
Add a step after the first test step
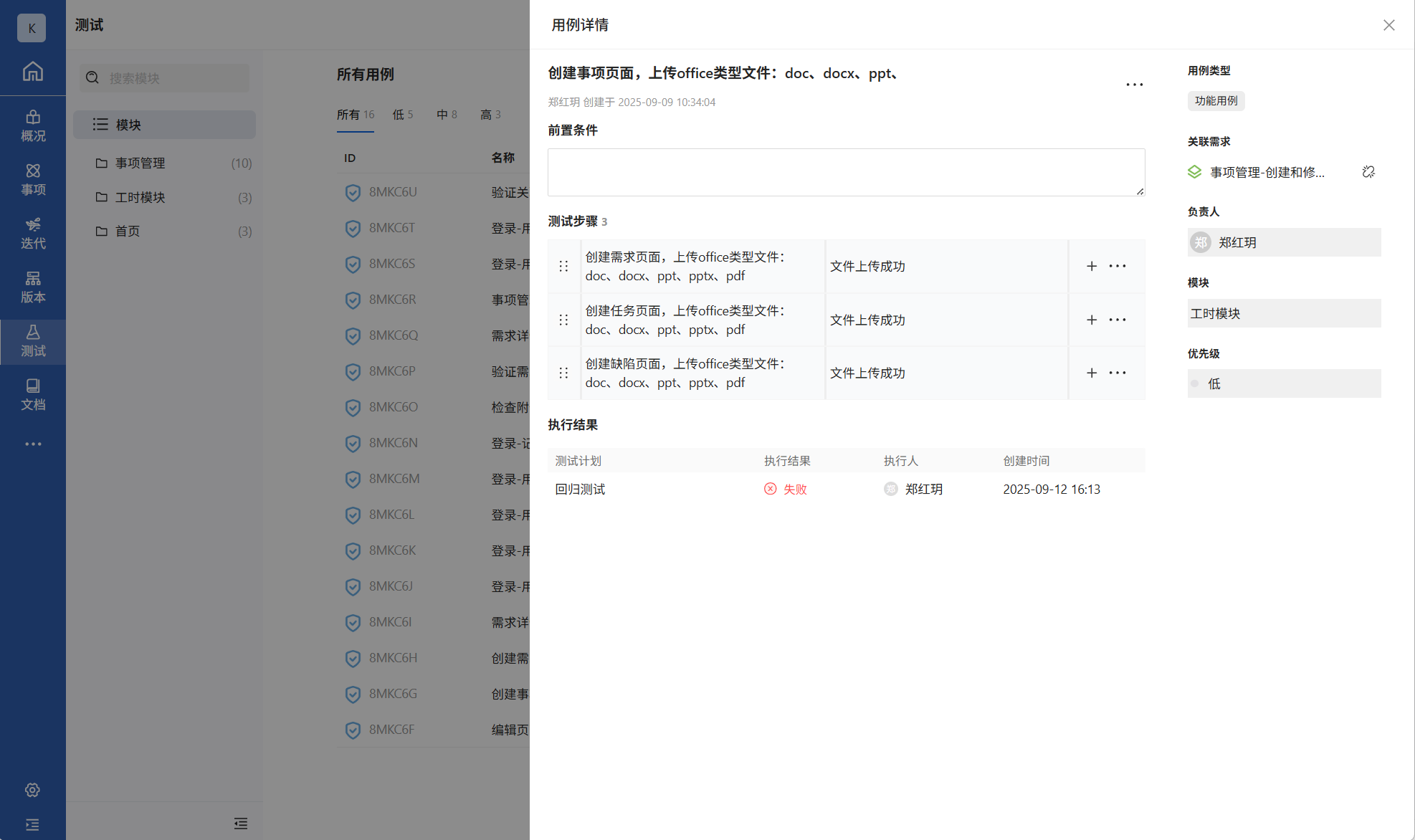point(1092,266)
